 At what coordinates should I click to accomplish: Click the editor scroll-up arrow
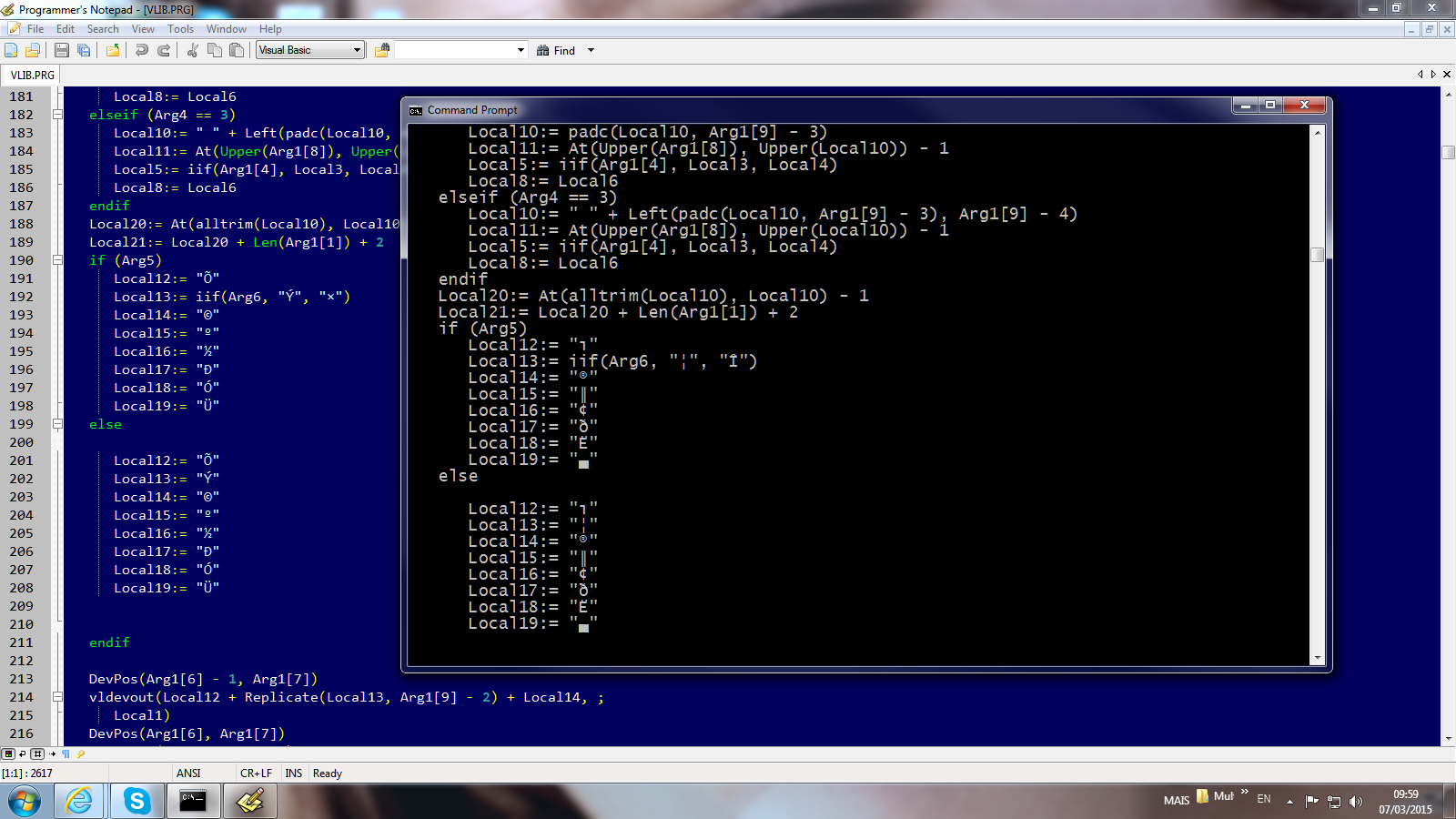tap(1449, 94)
